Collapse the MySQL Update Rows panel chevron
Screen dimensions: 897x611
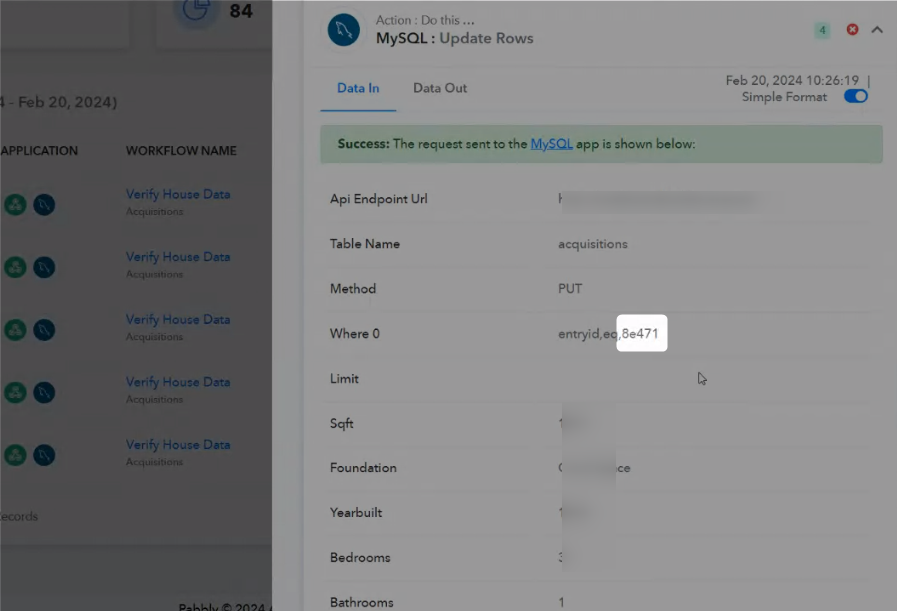point(877,30)
